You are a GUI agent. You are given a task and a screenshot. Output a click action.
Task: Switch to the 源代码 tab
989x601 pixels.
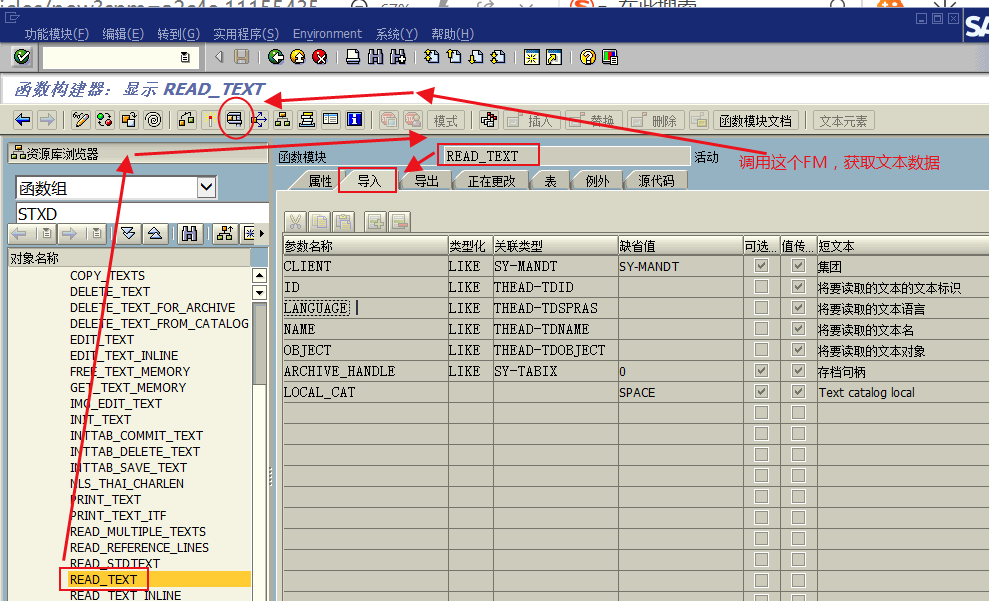pyautogui.click(x=656, y=181)
